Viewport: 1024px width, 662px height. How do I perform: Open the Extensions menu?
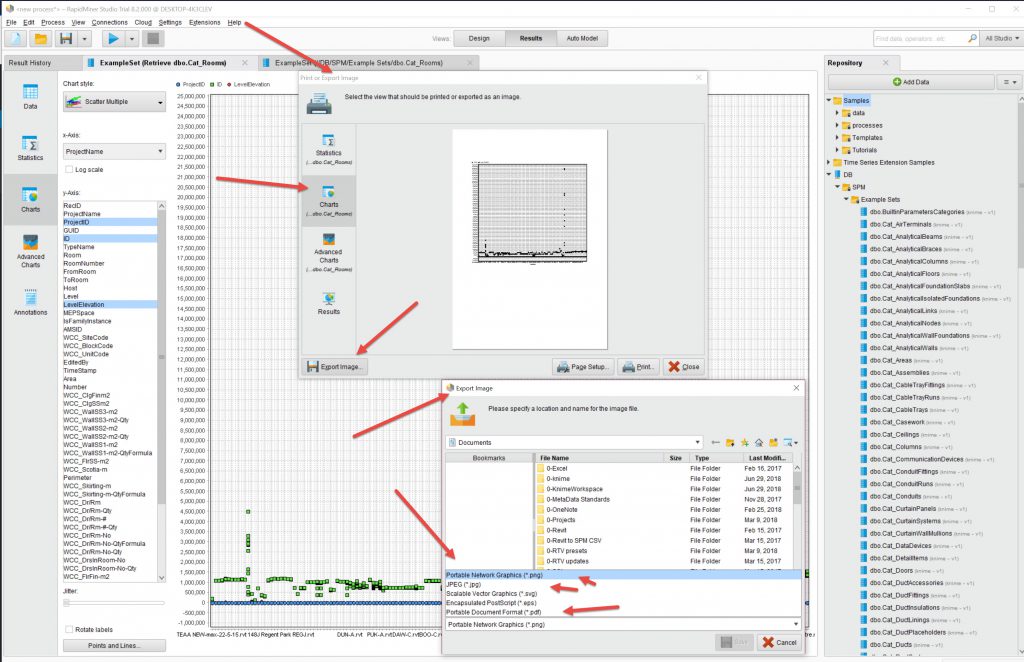point(204,21)
